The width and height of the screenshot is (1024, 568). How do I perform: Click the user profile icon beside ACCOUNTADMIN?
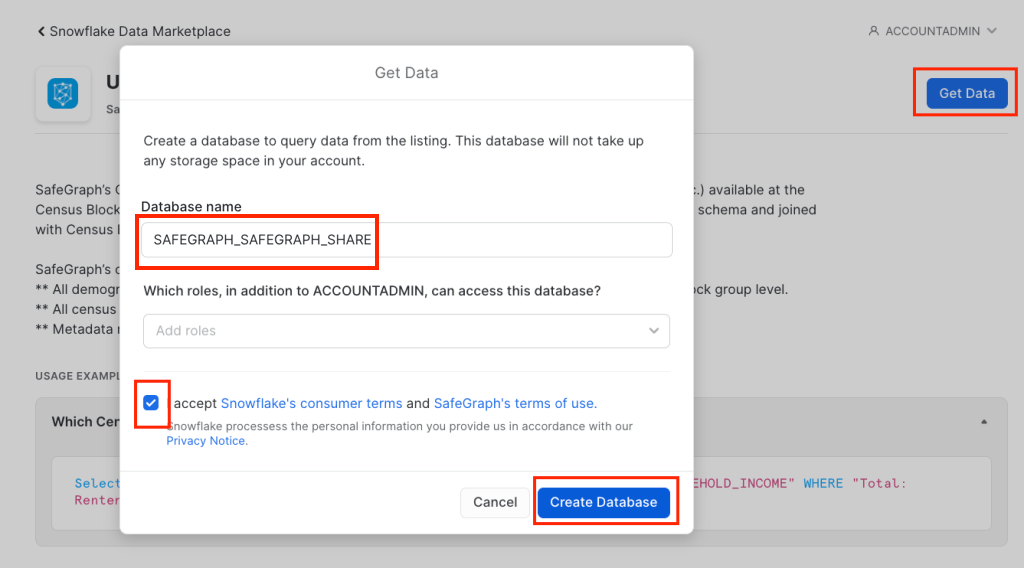click(873, 32)
